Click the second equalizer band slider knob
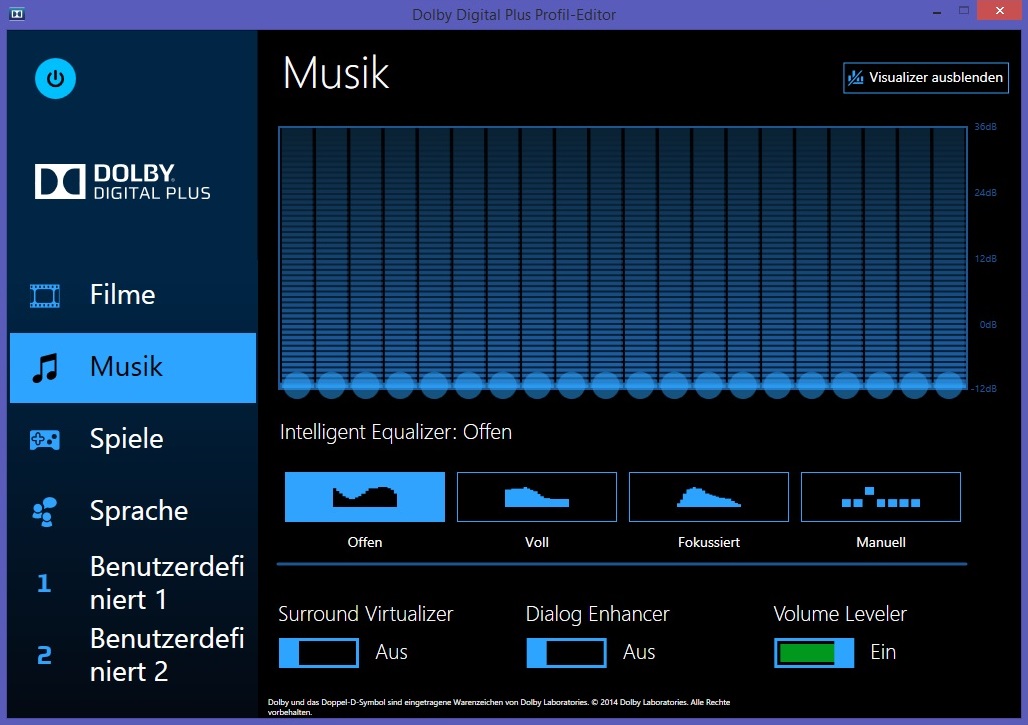Image resolution: width=1028 pixels, height=725 pixels. 332,385
